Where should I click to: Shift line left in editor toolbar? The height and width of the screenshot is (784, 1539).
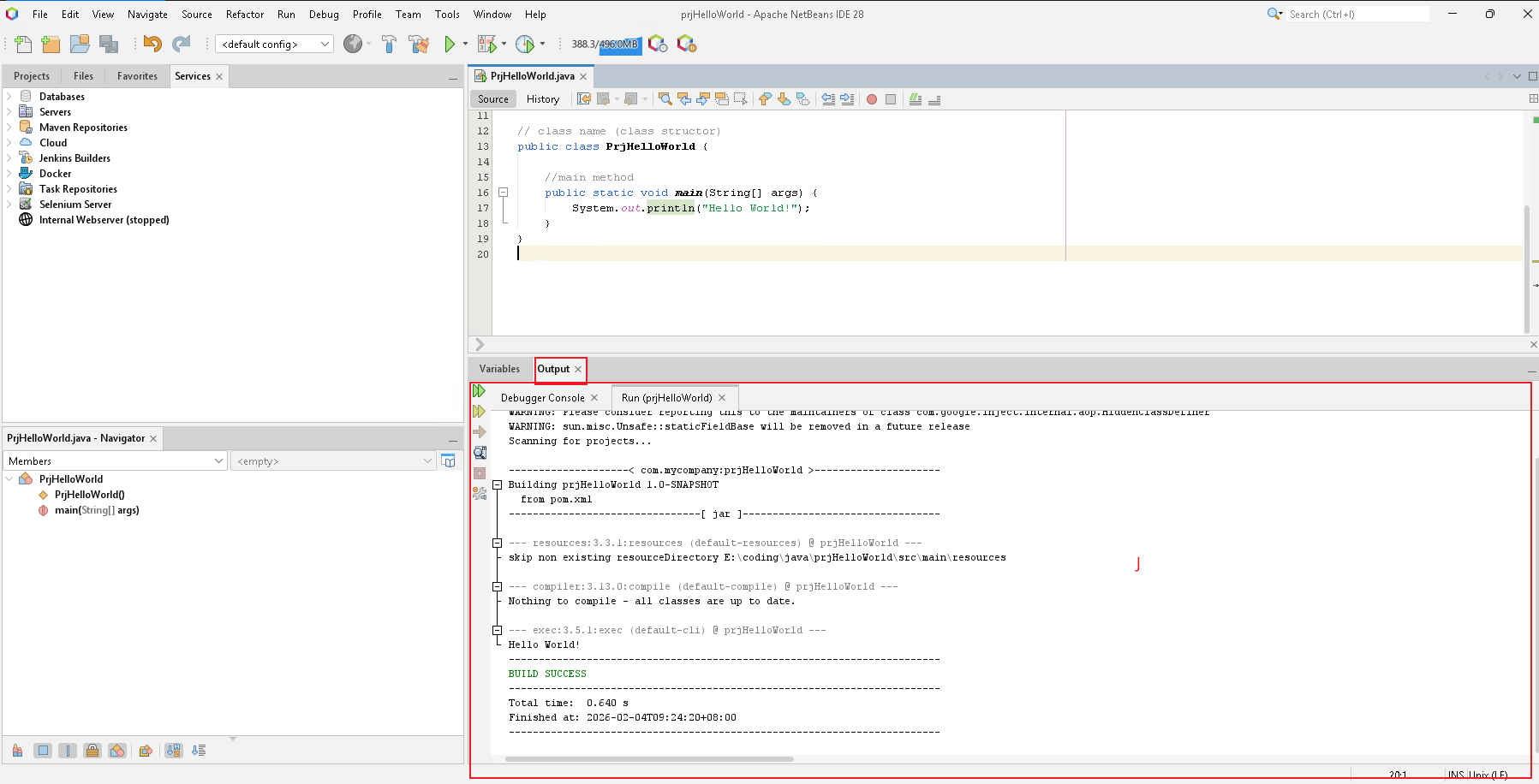[x=828, y=99]
